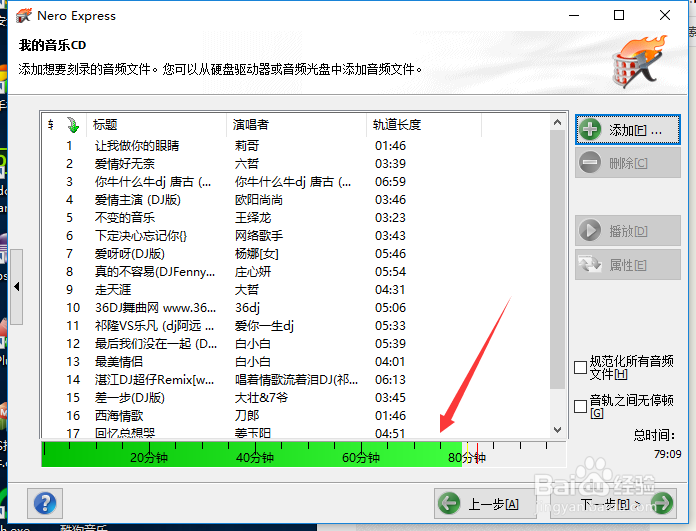
Task: Click total time value 79:09
Action: pyautogui.click(x=667, y=454)
